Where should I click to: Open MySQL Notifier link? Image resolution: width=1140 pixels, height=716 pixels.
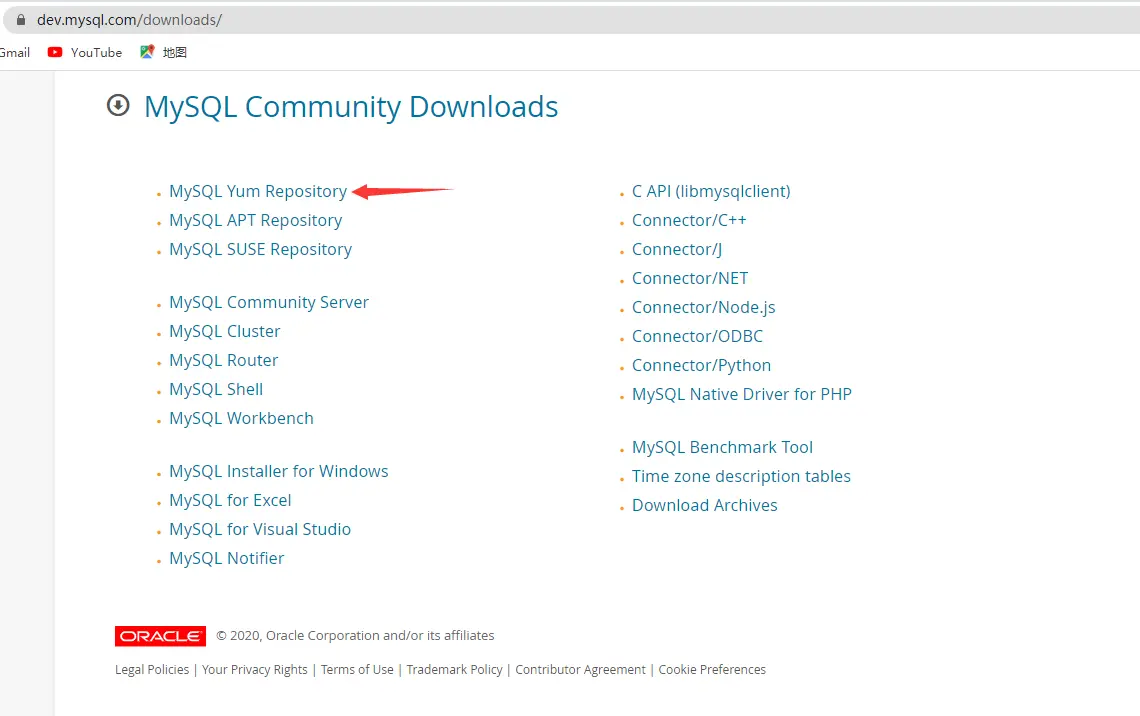pyautogui.click(x=227, y=559)
